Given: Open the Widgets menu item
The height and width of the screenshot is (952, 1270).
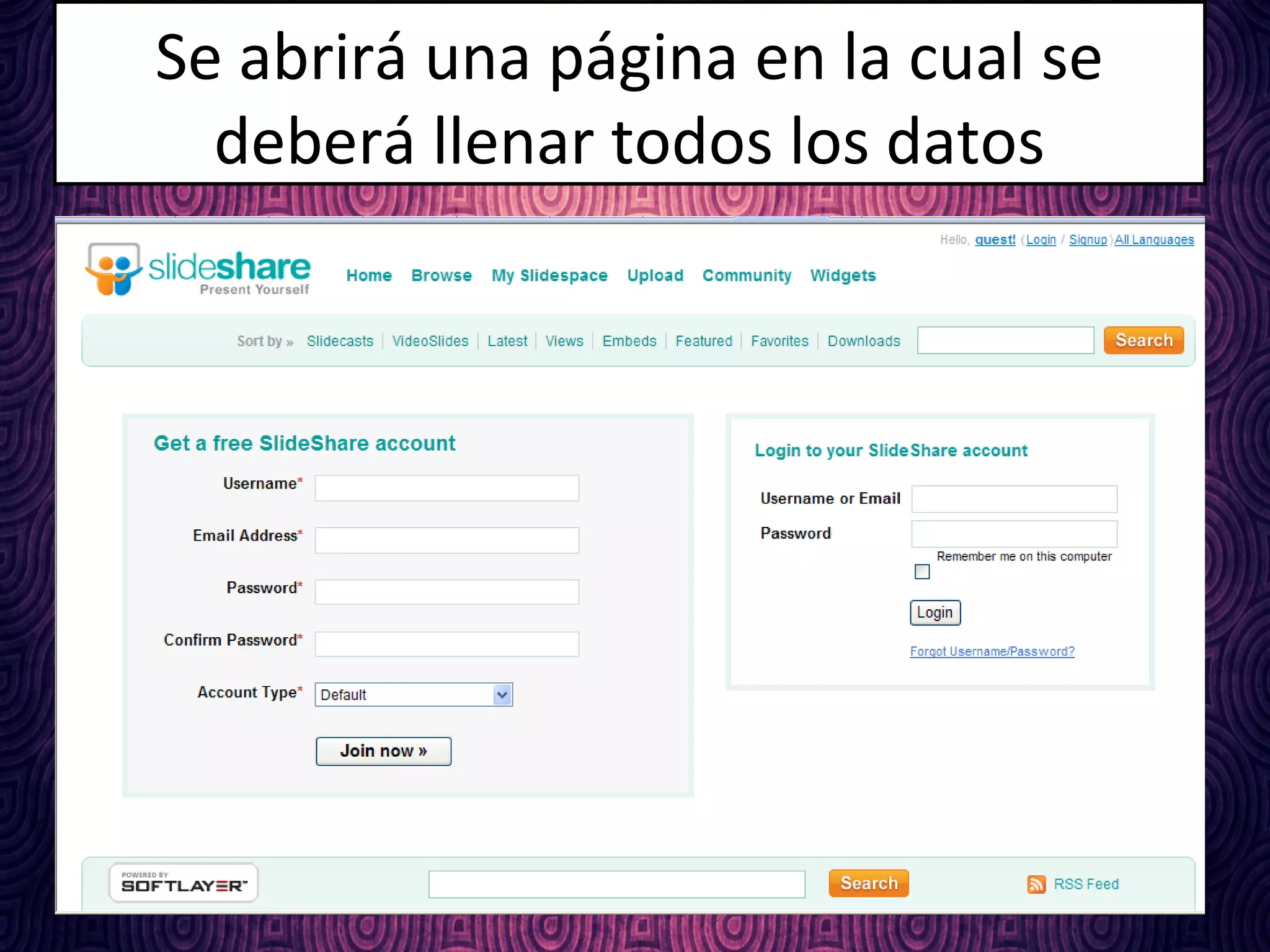Looking at the screenshot, I should pyautogui.click(x=843, y=276).
